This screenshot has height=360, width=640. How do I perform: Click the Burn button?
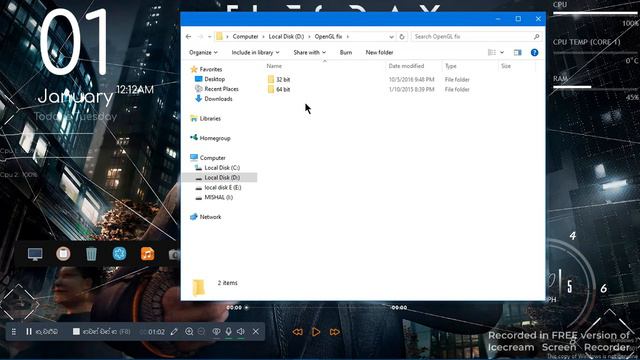click(346, 52)
